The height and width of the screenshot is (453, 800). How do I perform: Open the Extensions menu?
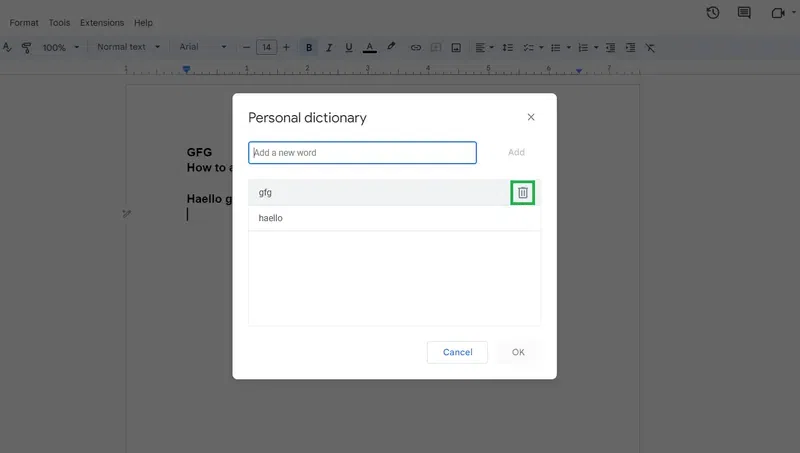tap(102, 22)
